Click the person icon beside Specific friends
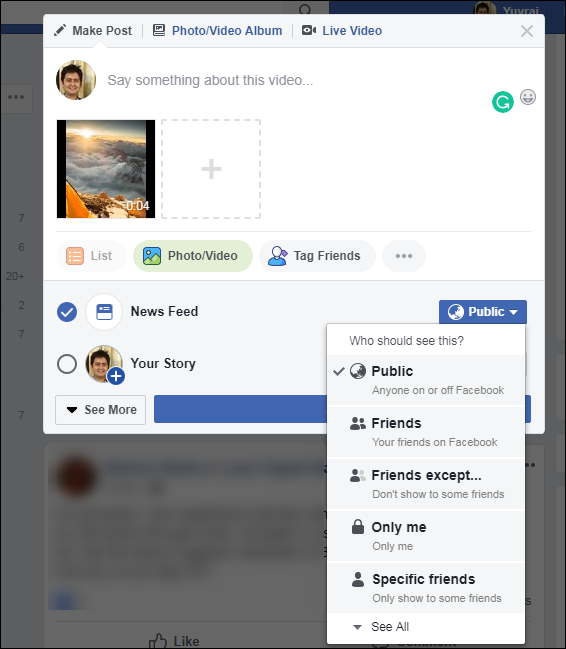Image resolution: width=566 pixels, height=649 pixels. 358,579
